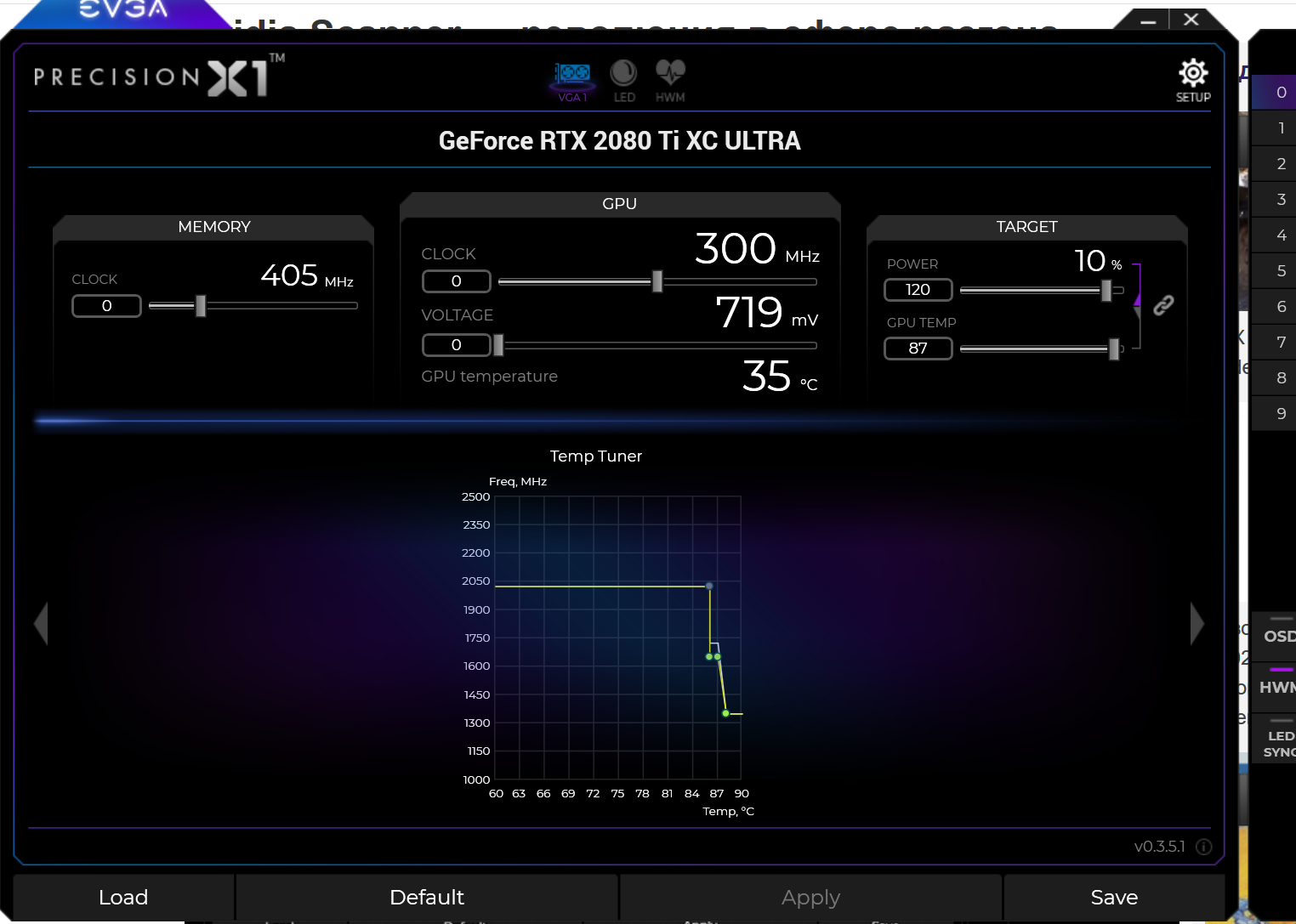Select profile slot 8
This screenshot has width=1296, height=924.
coord(1275,377)
